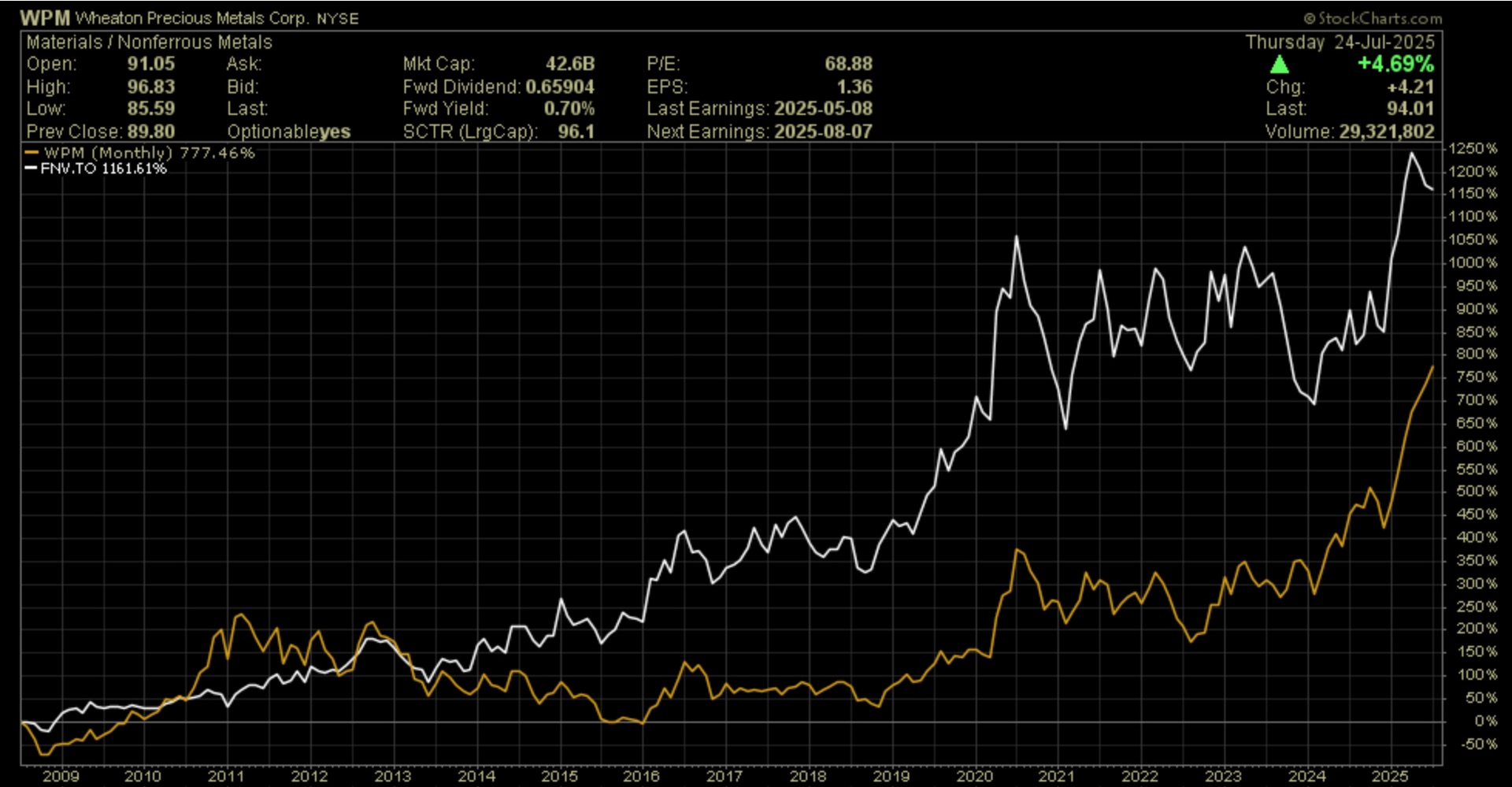This screenshot has width=1512, height=787.
Task: Click the Chg value +4.21
Action: 1411,87
